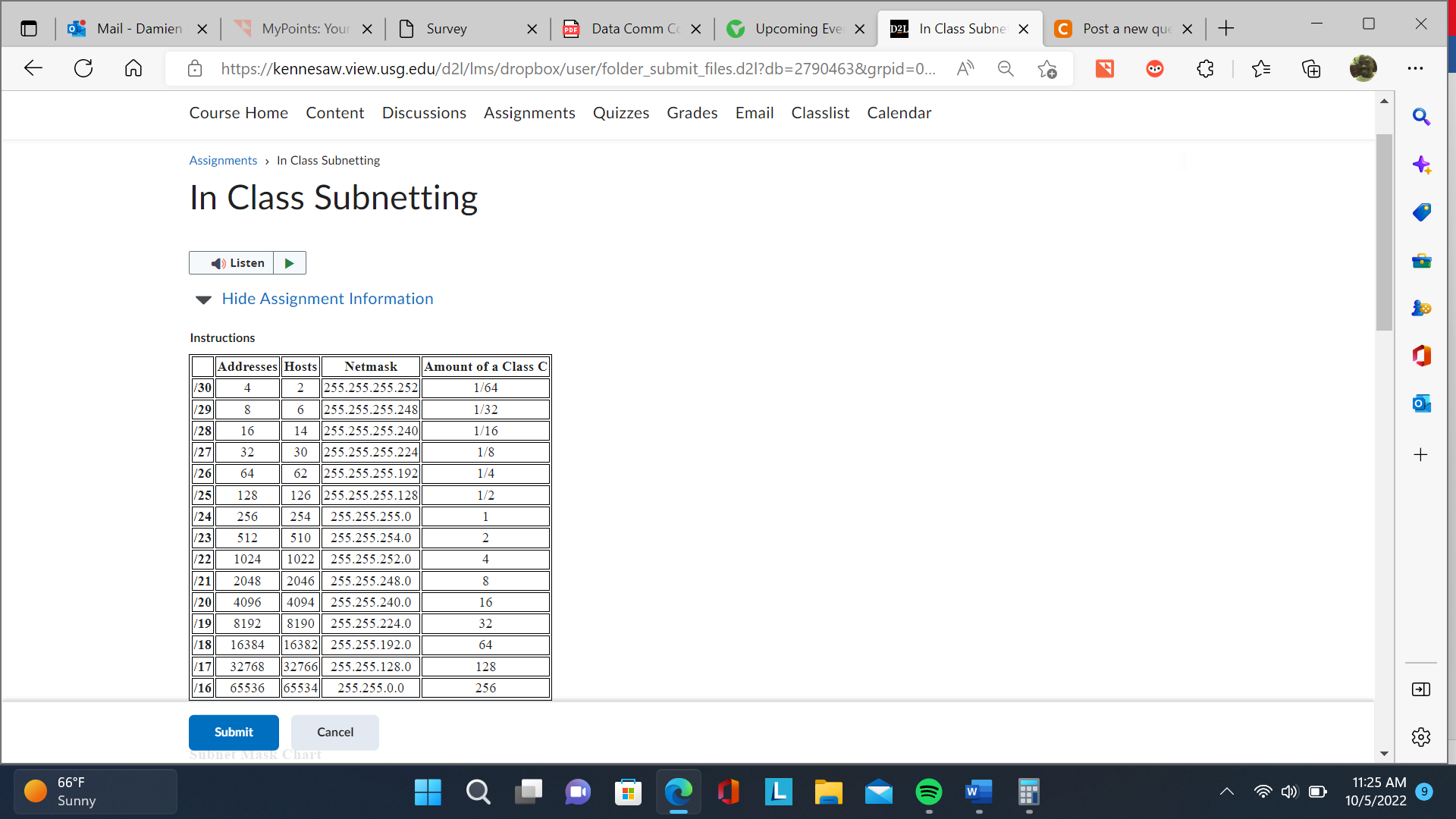Collapse the Hide Assignment Information section
Image resolution: width=1456 pixels, height=819 pixels.
tap(327, 299)
